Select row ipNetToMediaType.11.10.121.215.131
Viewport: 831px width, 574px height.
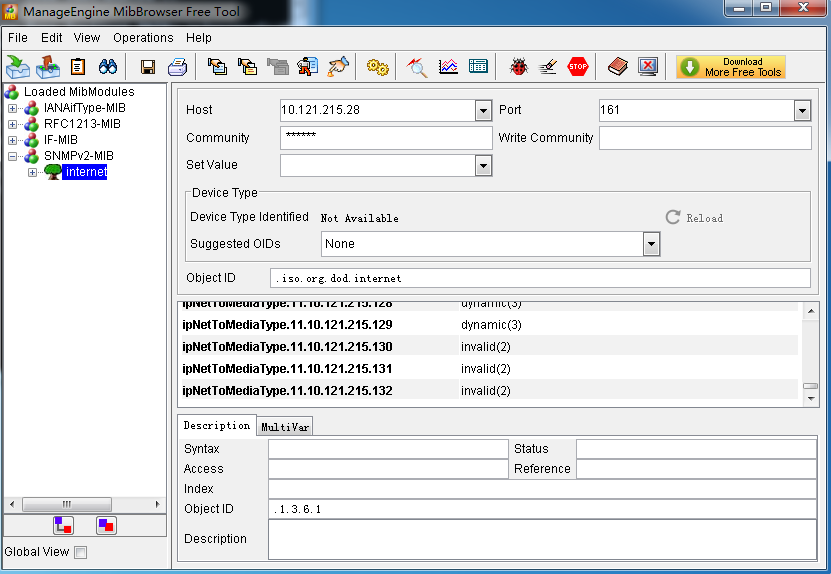click(x=490, y=368)
